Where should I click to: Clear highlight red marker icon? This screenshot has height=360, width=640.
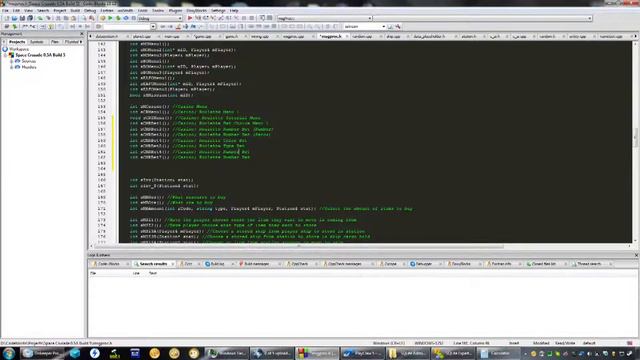click(178, 27)
